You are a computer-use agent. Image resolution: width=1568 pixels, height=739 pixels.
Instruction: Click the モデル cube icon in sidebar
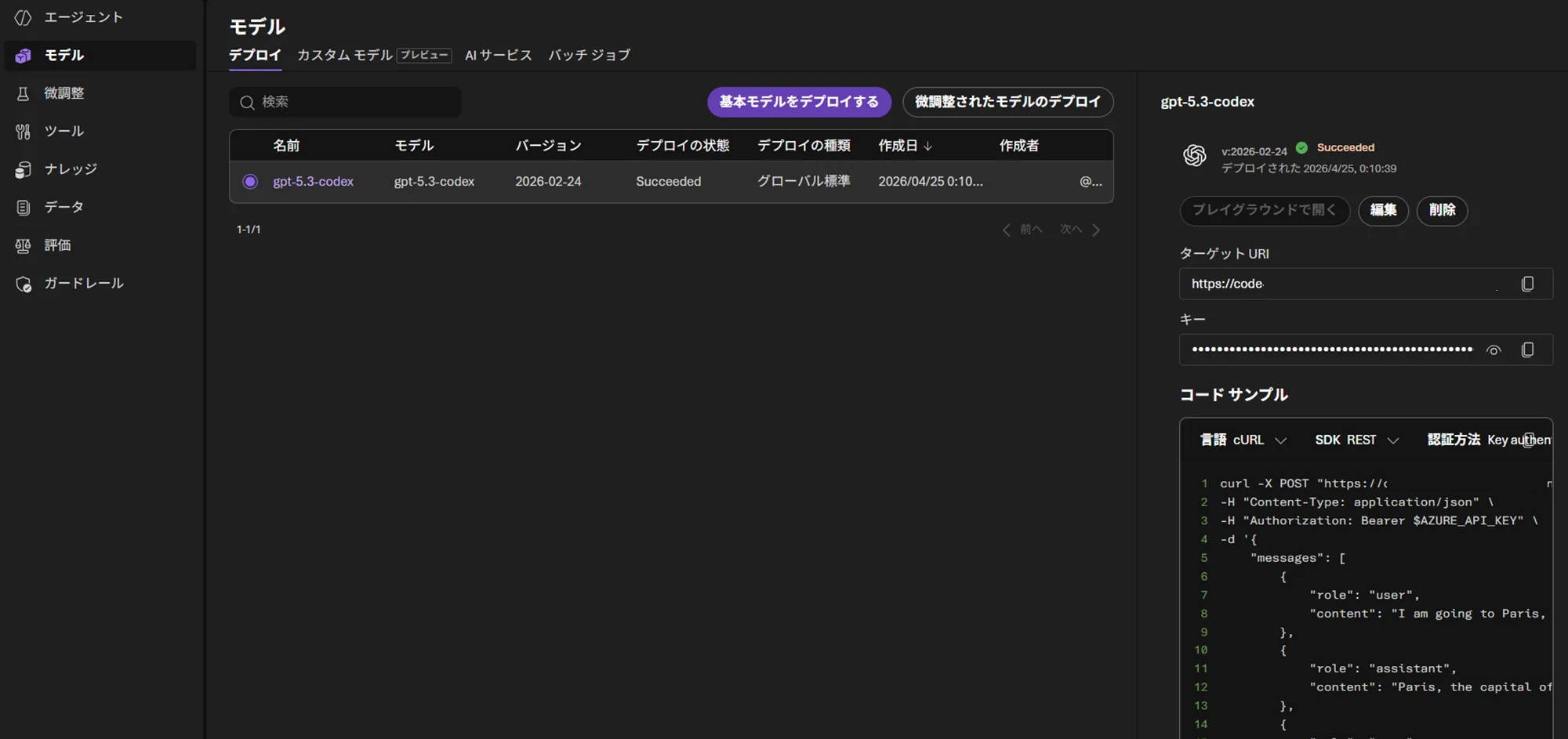coord(23,56)
